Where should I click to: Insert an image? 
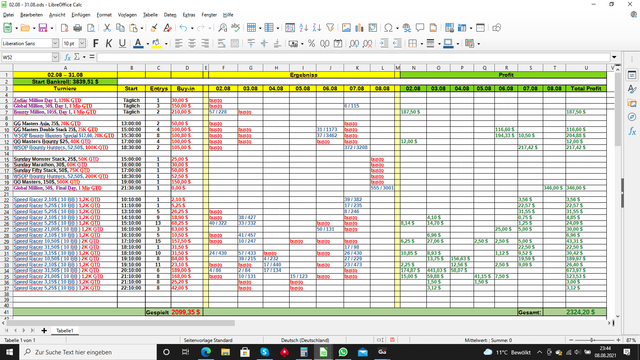346,28
